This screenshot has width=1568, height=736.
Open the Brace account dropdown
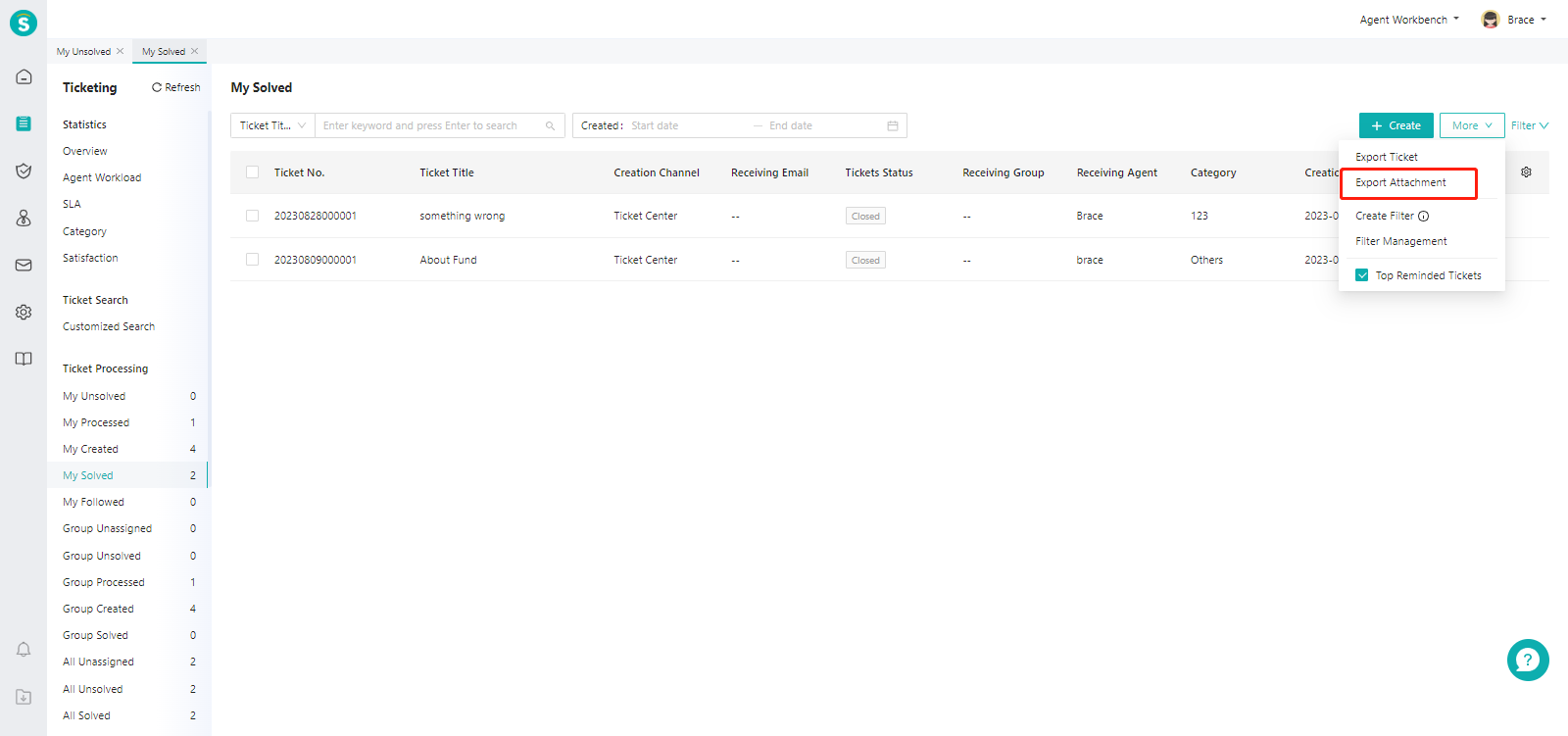pos(1527,20)
